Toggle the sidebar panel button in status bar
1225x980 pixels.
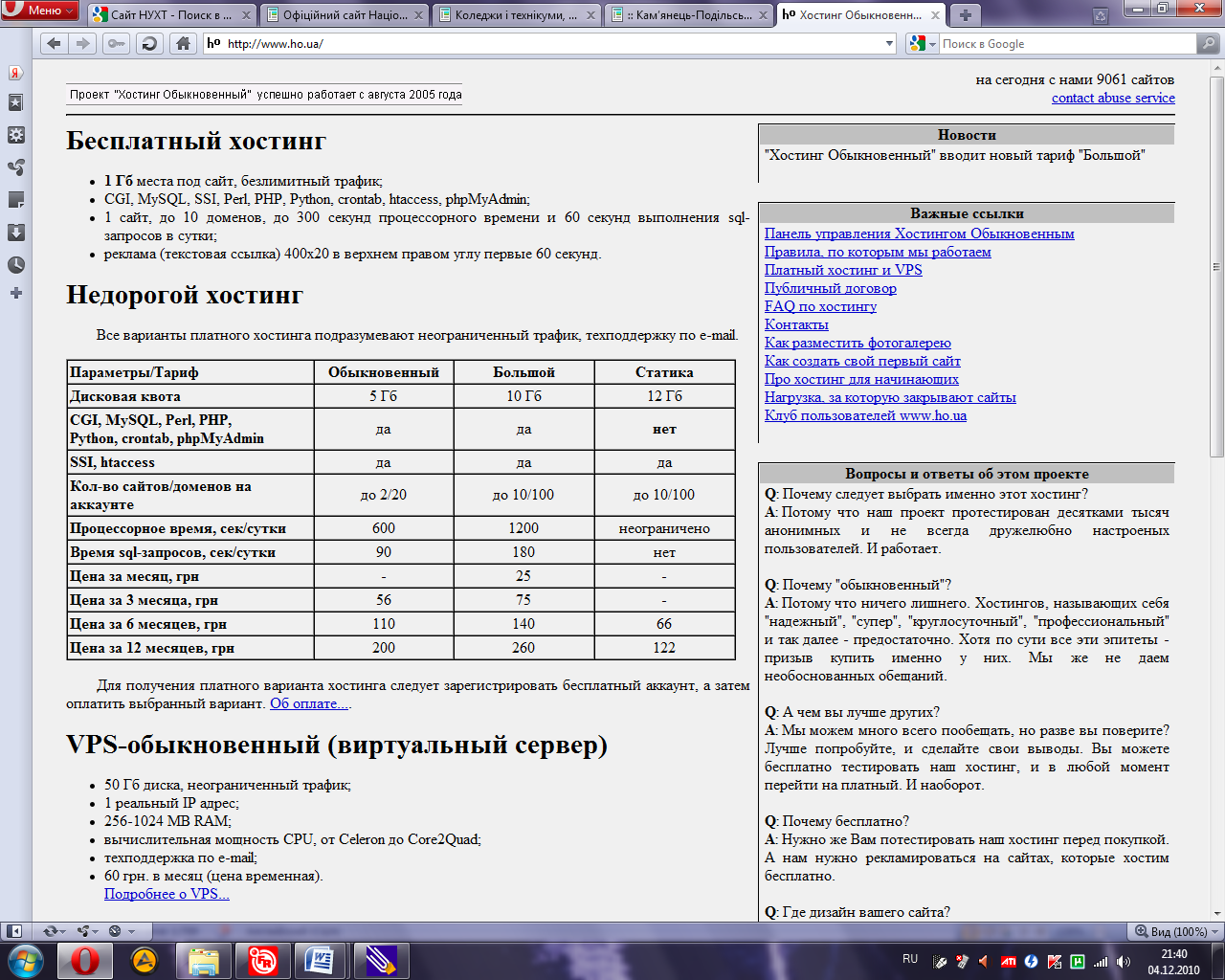pyautogui.click(x=14, y=930)
